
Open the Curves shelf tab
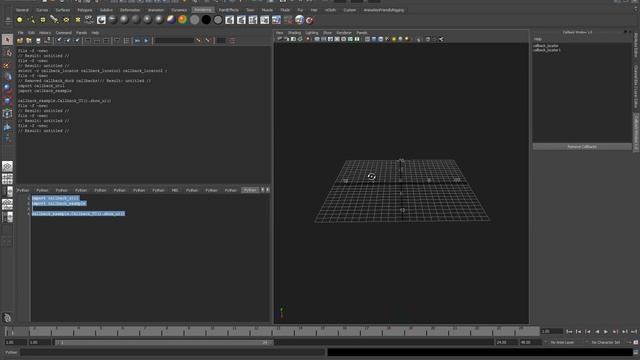42,10
